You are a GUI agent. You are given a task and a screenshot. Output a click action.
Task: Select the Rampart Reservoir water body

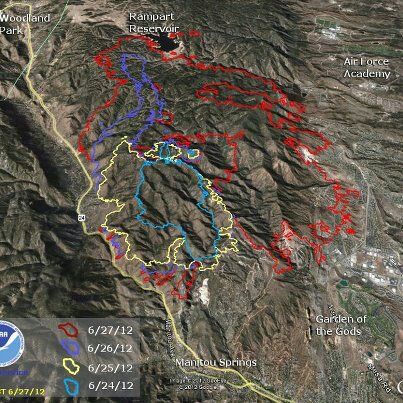(168, 42)
